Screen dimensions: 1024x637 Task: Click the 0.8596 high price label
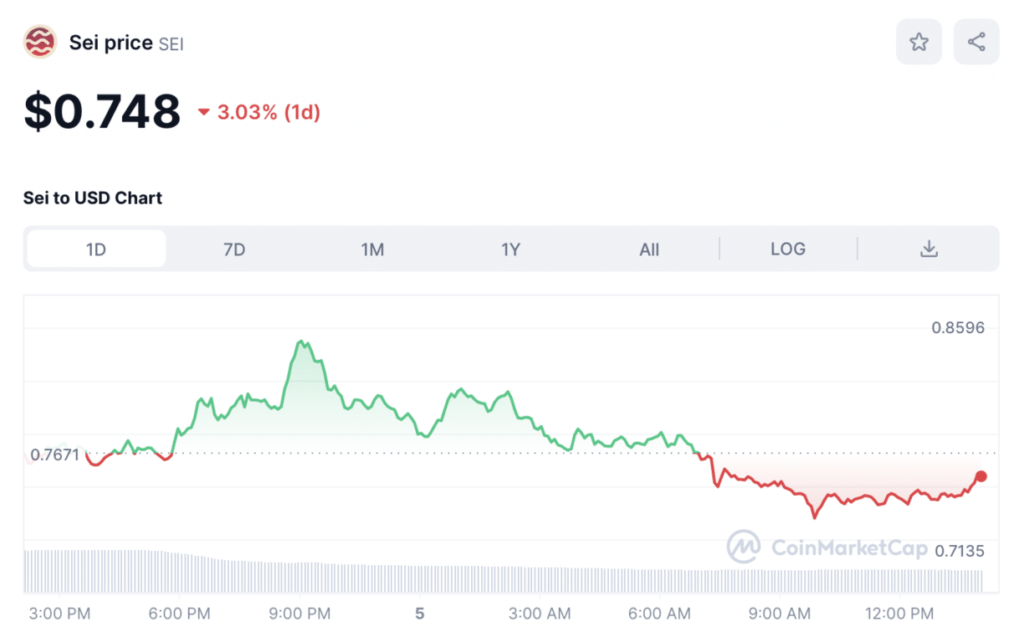point(959,328)
